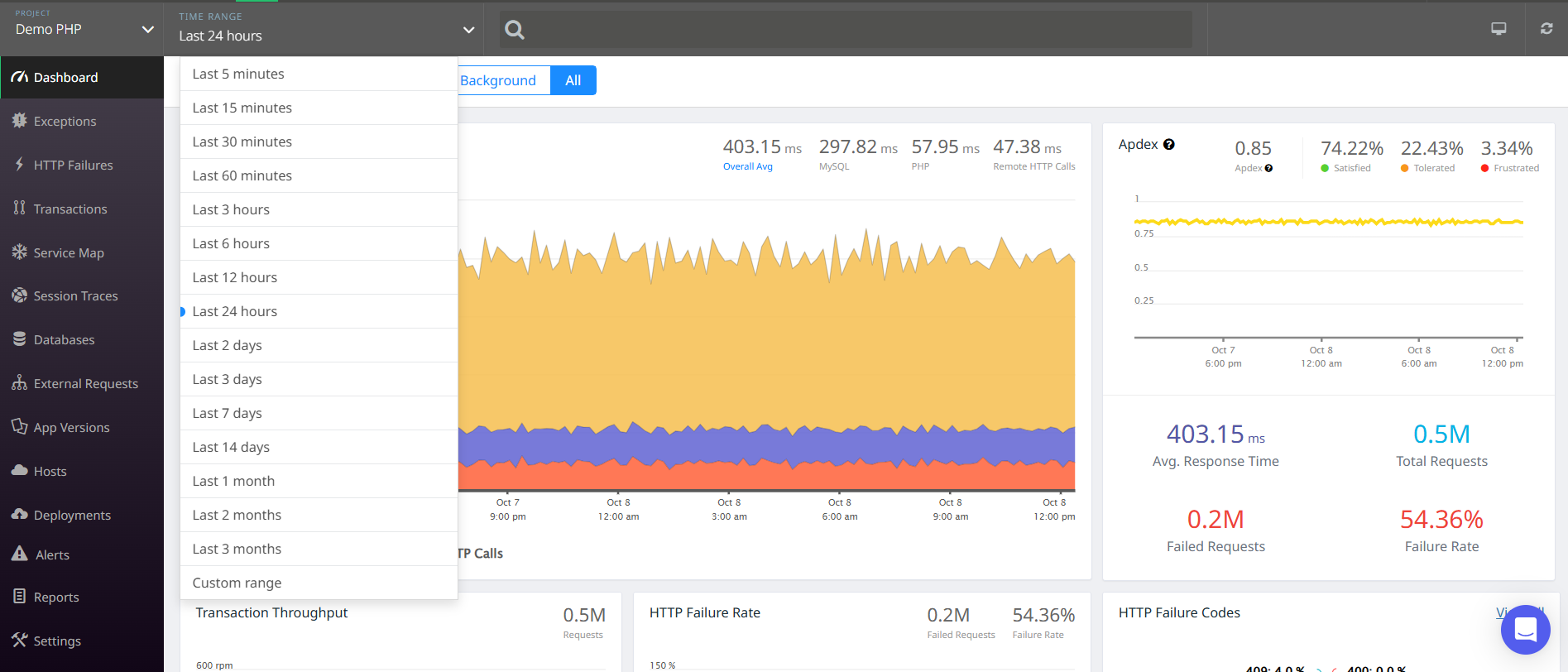
Task: Toggle the Frustrated red legend dot
Action: (1485, 168)
